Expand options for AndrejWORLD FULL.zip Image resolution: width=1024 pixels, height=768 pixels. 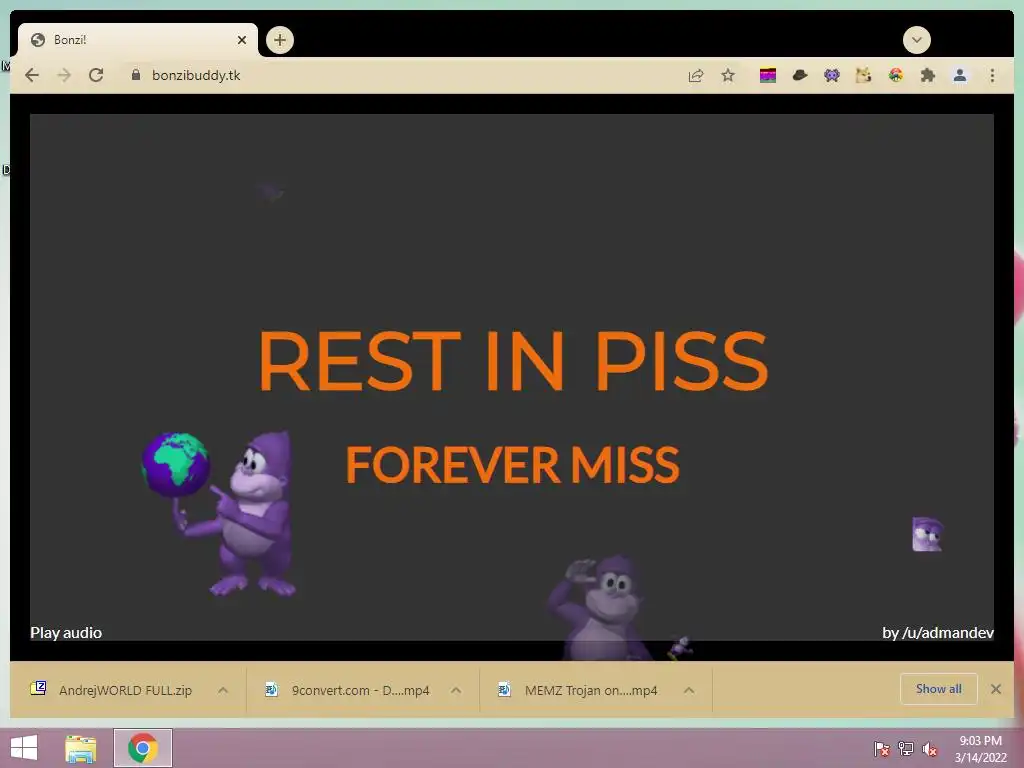[223, 690]
